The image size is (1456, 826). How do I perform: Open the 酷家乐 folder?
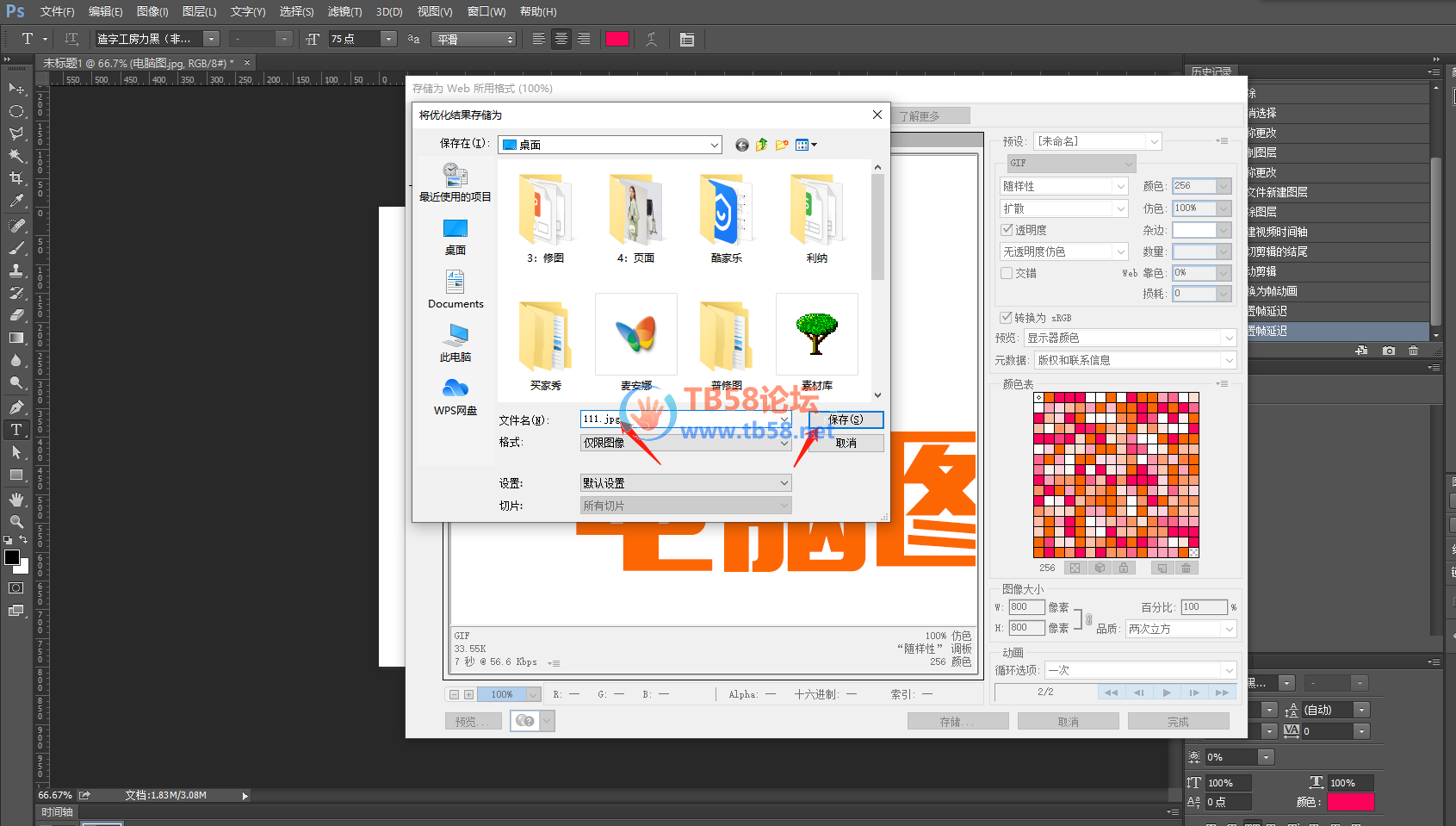pos(726,218)
